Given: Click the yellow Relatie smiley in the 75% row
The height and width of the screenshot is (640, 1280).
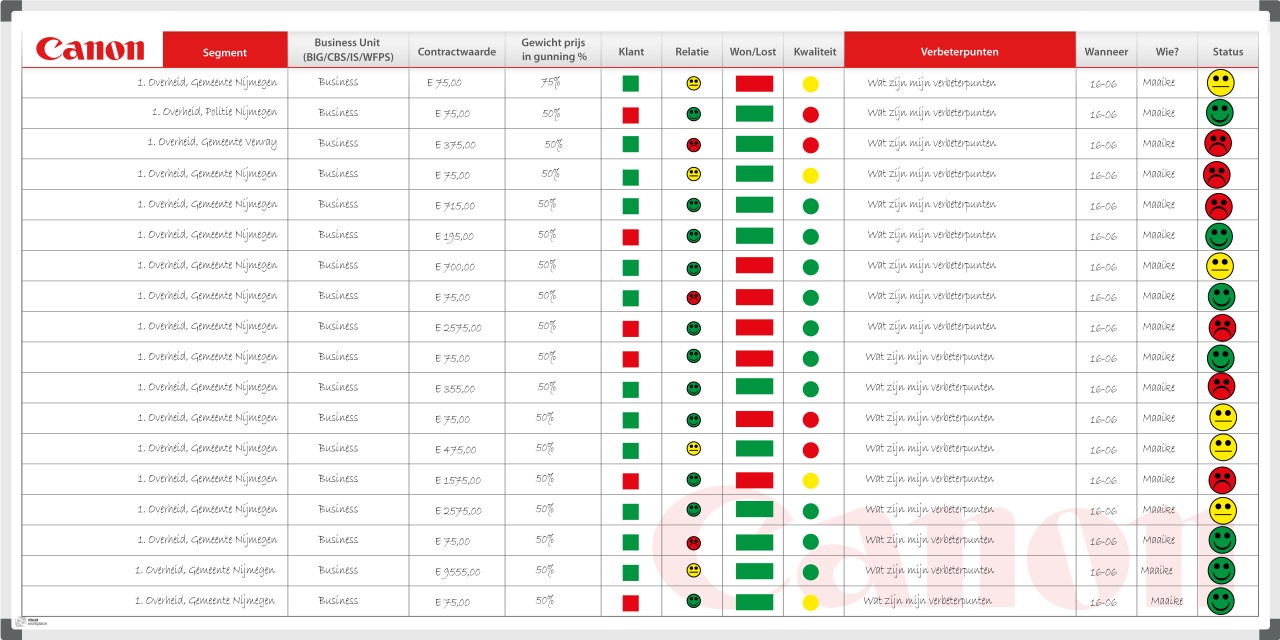Looking at the screenshot, I should pos(694,83).
